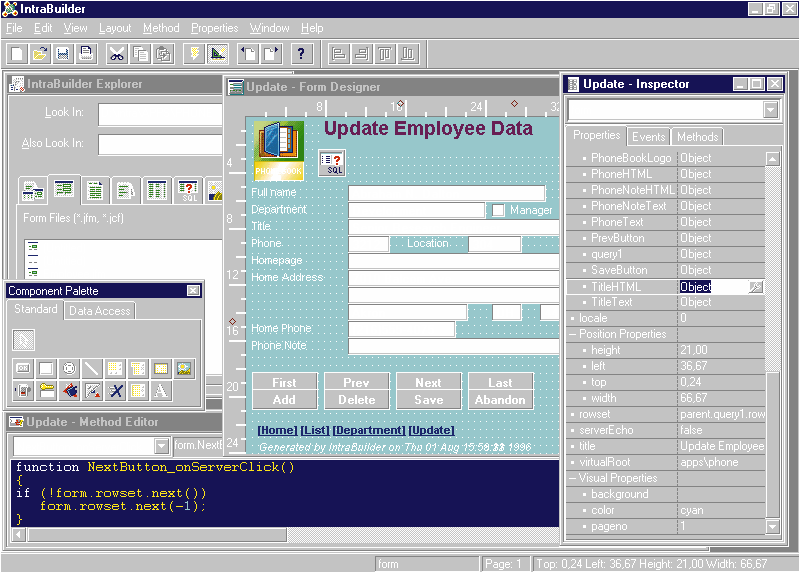Click the Align left edges toolbar icon
The height and width of the screenshot is (573, 800).
338,54
